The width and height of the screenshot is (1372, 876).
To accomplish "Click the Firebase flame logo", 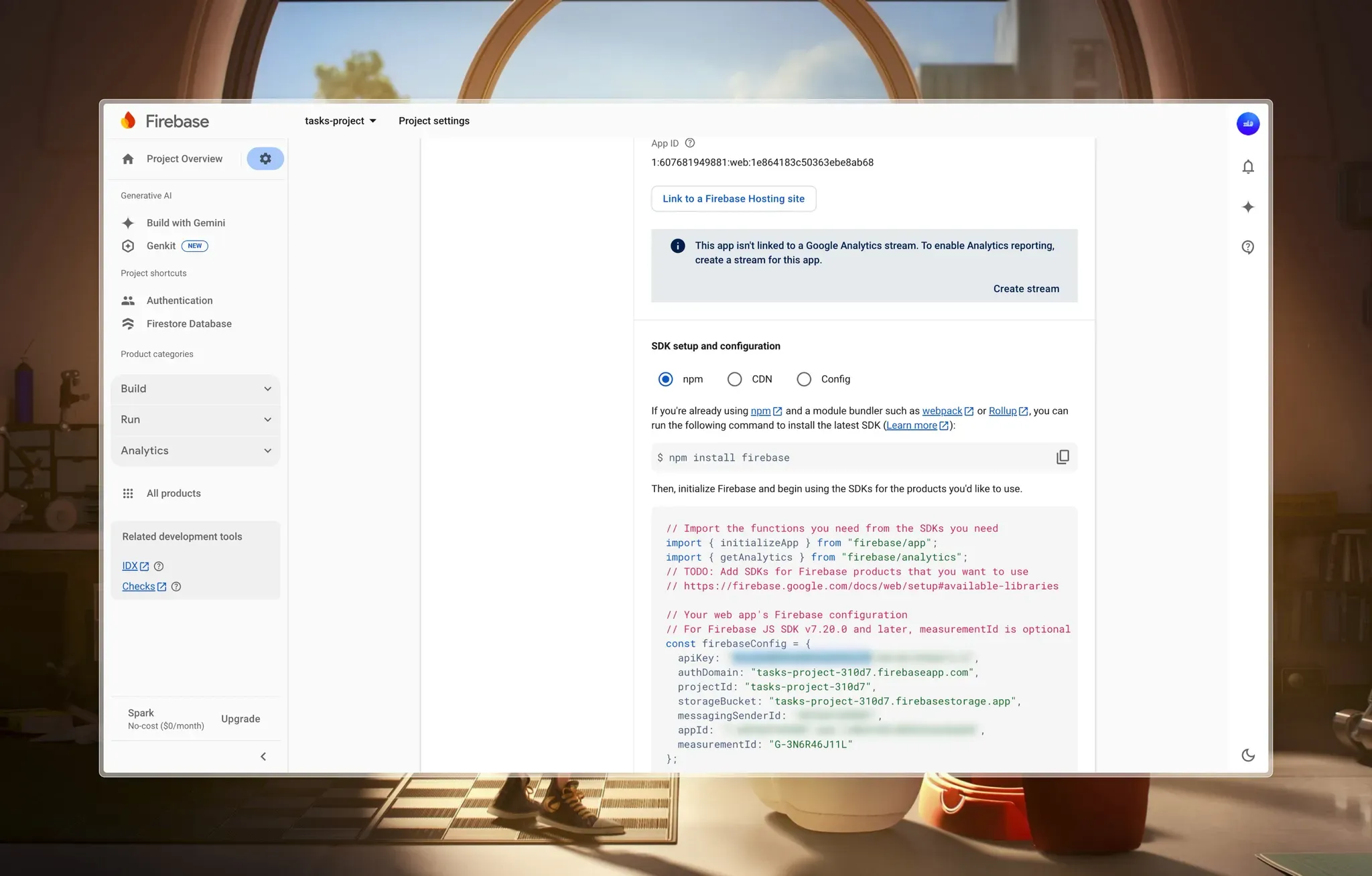I will (128, 121).
